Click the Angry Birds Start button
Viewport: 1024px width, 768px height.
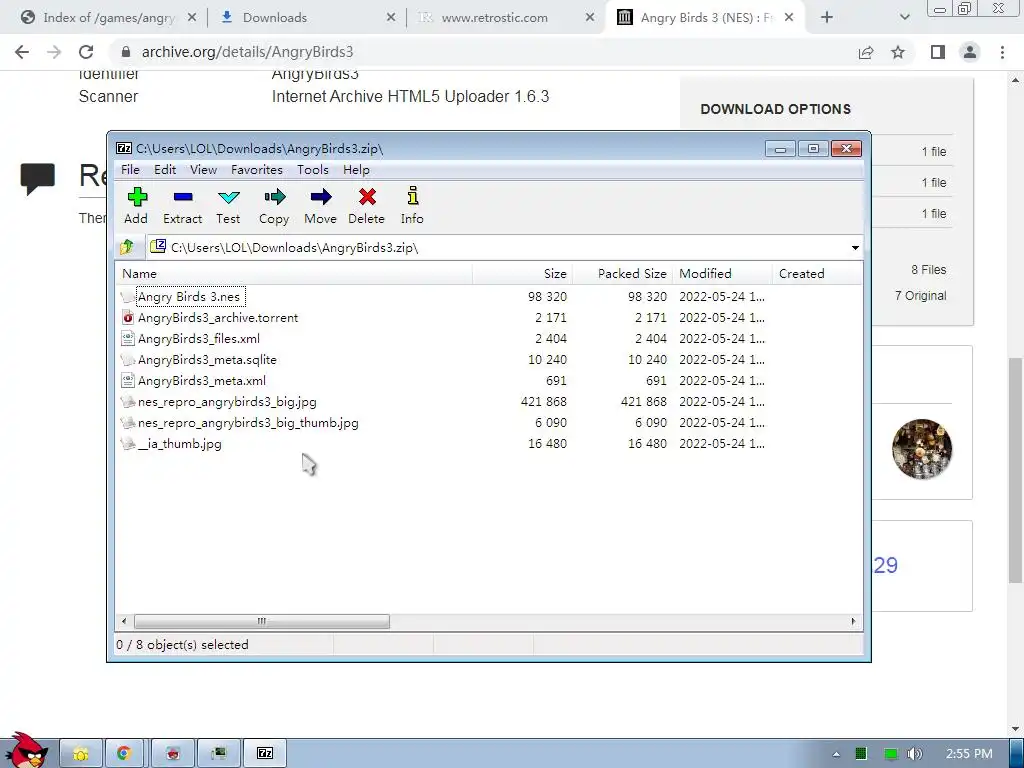pyautogui.click(x=26, y=751)
